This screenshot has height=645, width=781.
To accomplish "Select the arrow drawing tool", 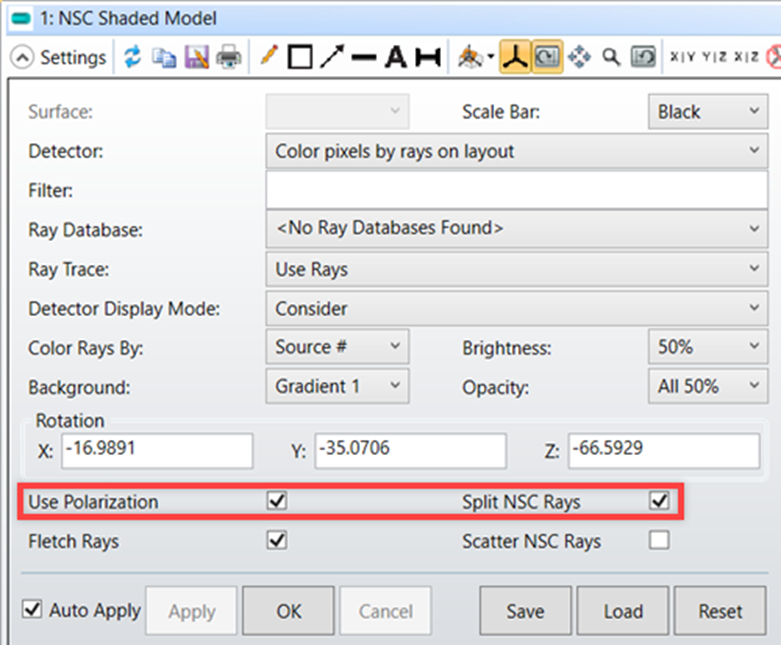I will 331,58.
